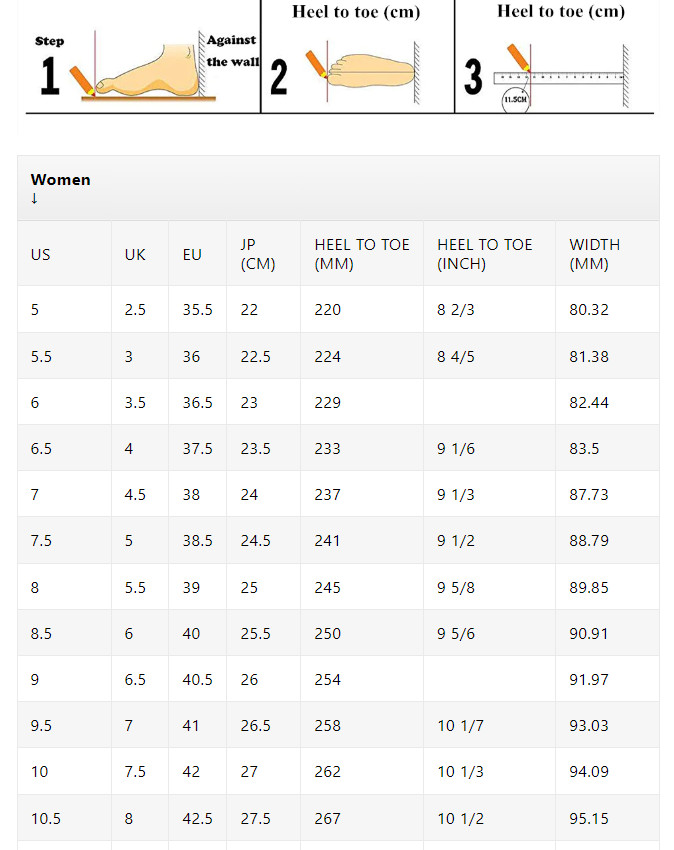
Task: Click the HEEL TO TOE (INCH) header
Action: 485,254
